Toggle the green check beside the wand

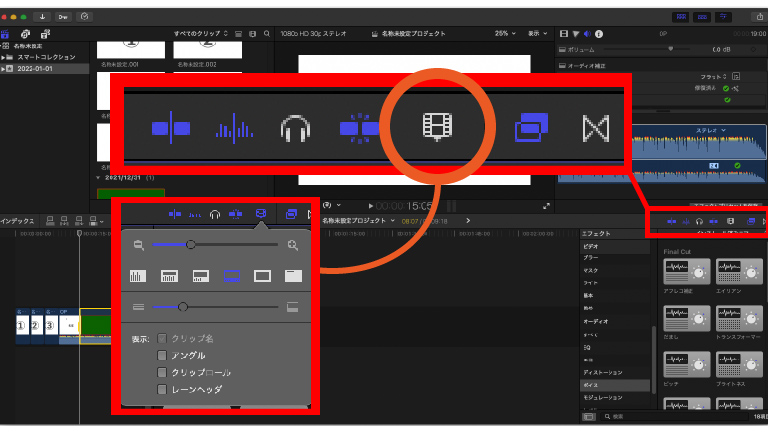(726, 89)
